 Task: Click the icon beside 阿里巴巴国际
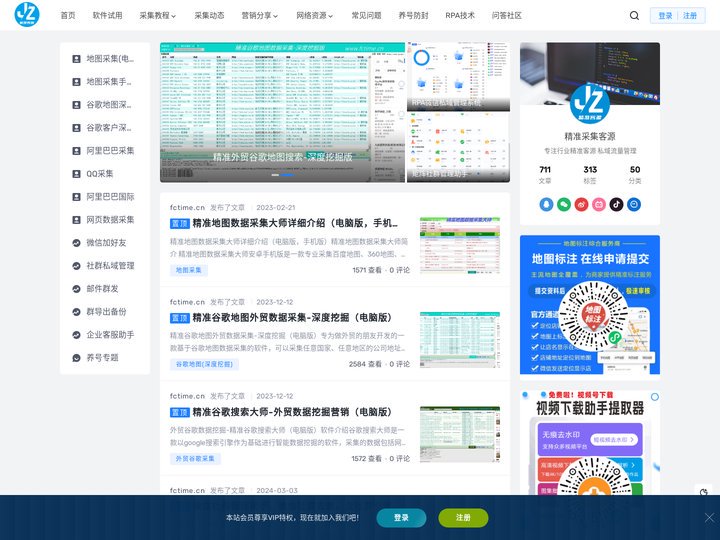pyautogui.click(x=77, y=197)
